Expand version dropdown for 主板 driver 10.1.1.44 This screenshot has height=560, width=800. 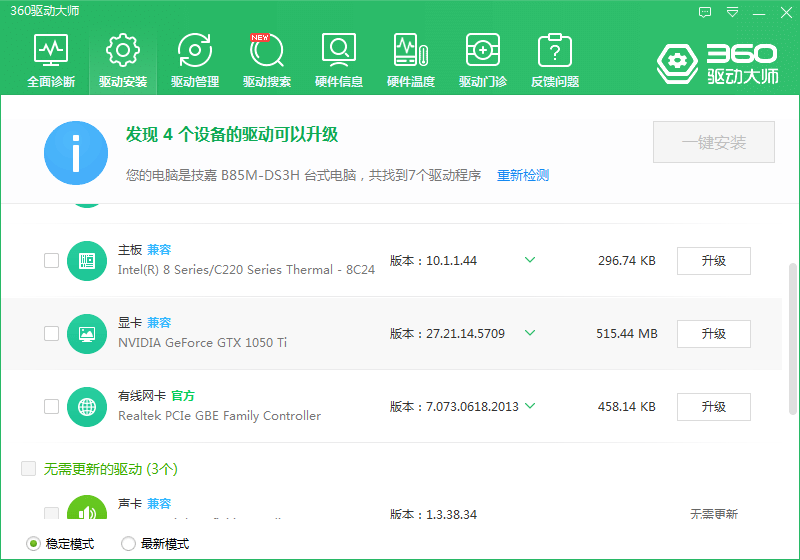530,261
